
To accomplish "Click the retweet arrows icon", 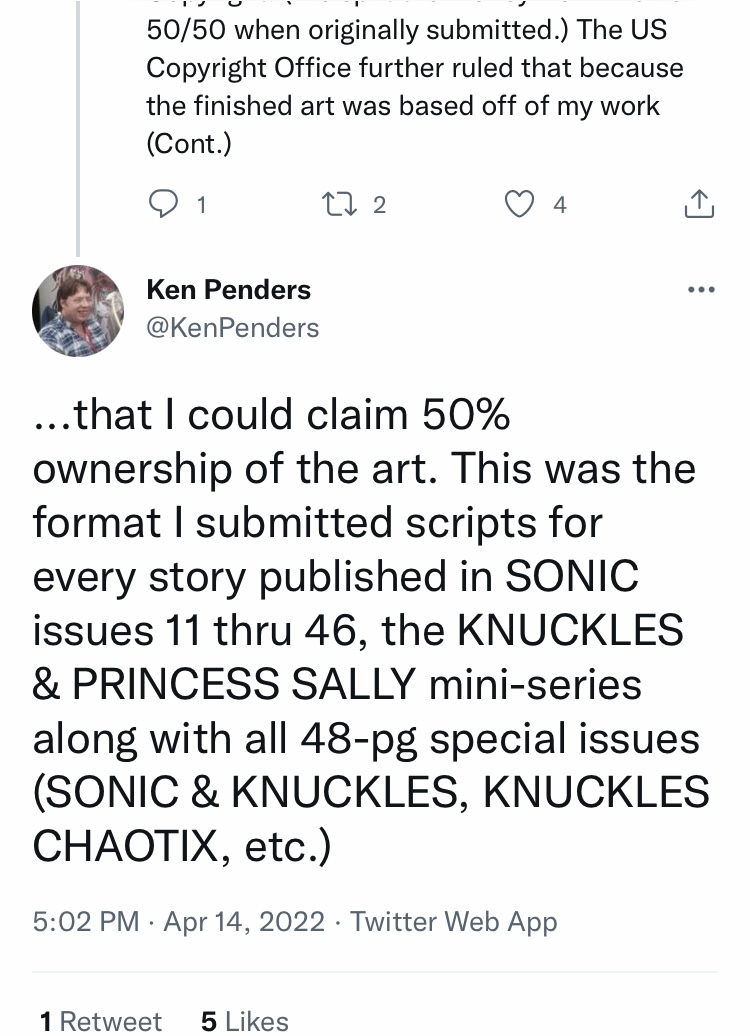I will 339,204.
